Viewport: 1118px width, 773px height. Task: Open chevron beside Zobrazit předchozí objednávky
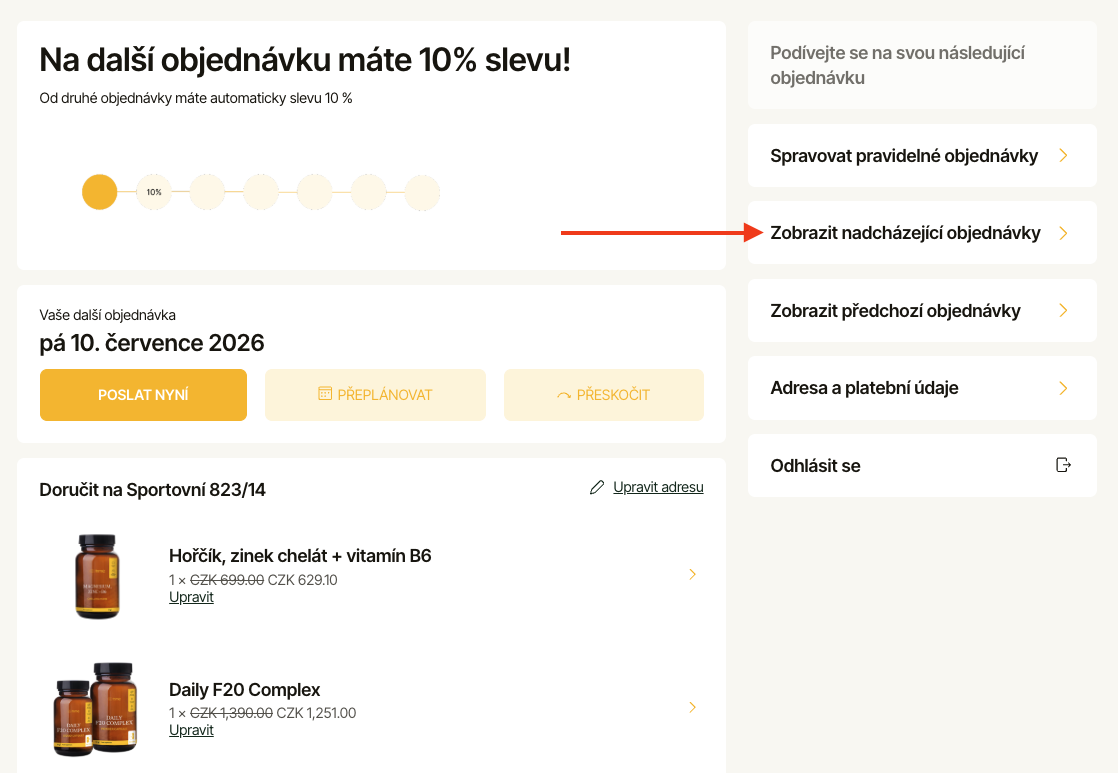1063,311
